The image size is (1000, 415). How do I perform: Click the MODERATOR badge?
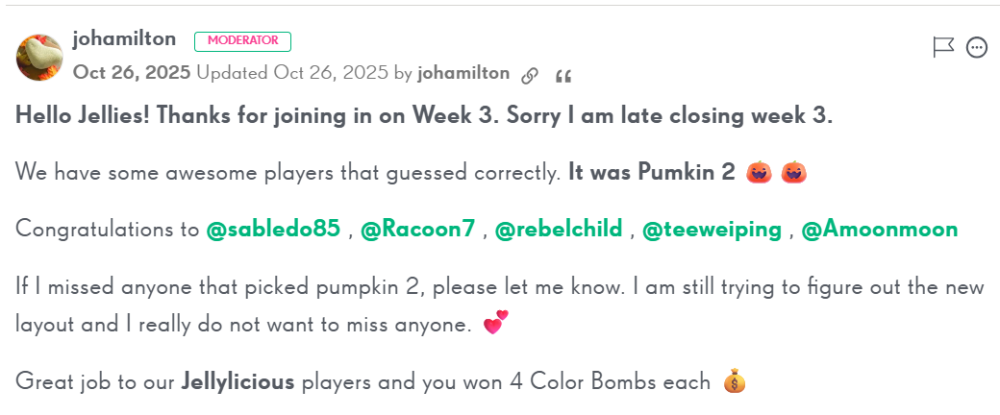click(x=242, y=41)
